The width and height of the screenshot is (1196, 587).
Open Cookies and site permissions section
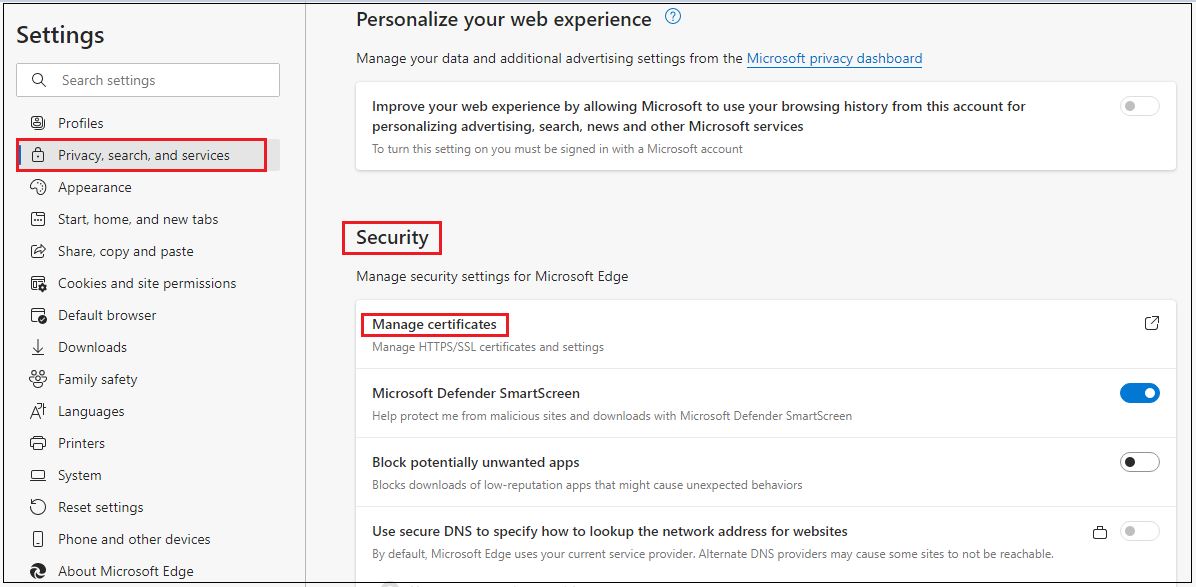coord(147,283)
